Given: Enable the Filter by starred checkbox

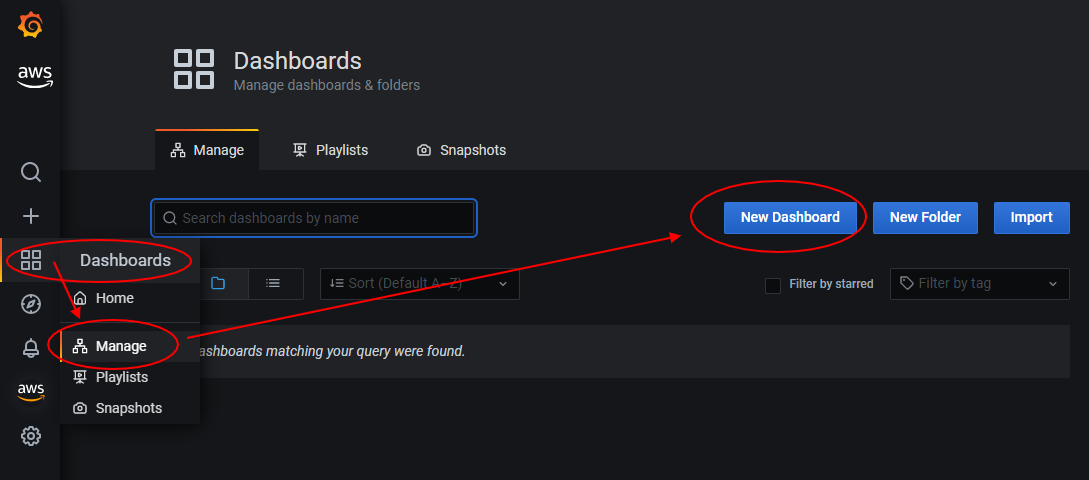Looking at the screenshot, I should coord(772,285).
